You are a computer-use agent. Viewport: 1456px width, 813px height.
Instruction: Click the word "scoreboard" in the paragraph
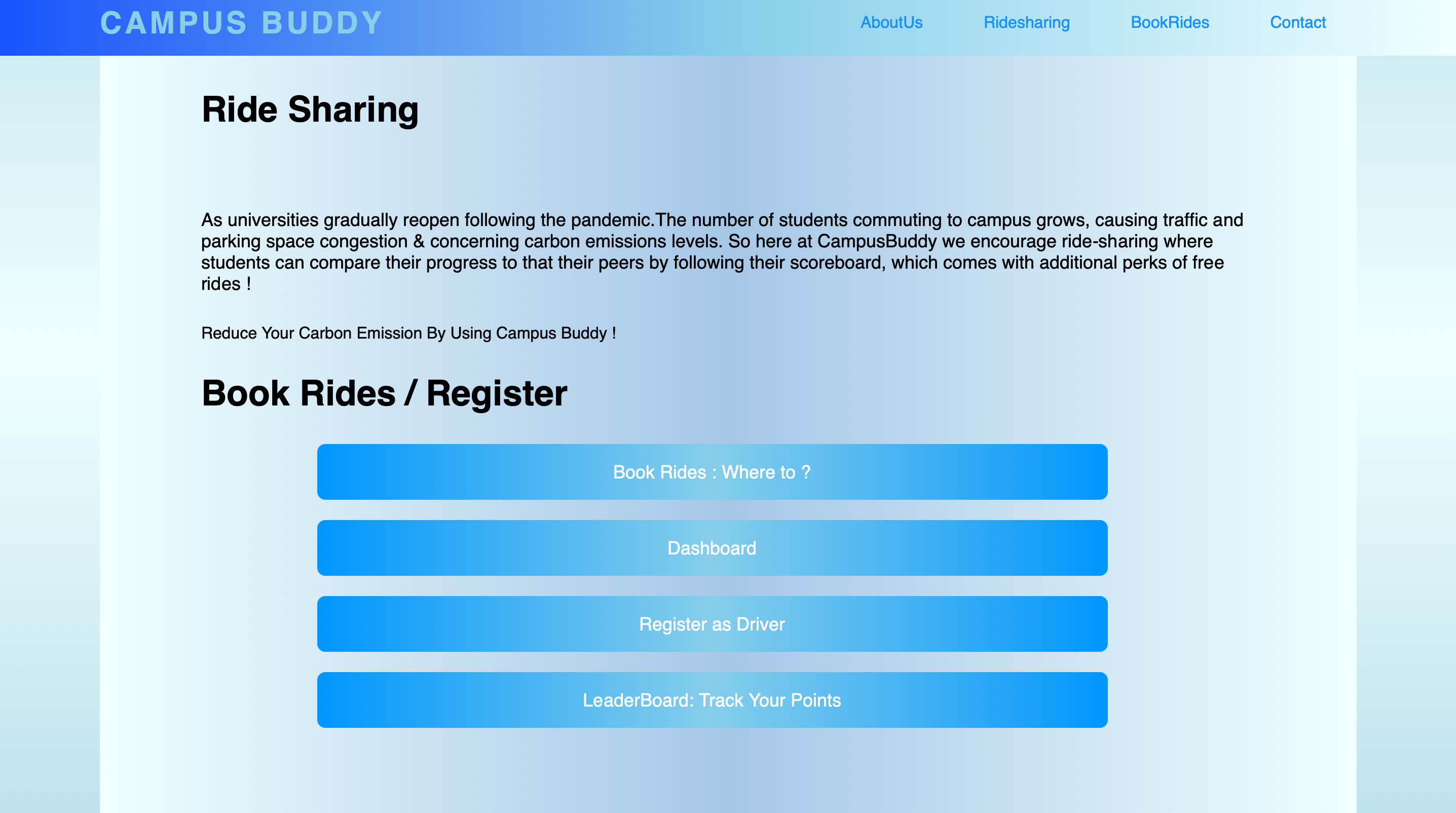tap(835, 263)
